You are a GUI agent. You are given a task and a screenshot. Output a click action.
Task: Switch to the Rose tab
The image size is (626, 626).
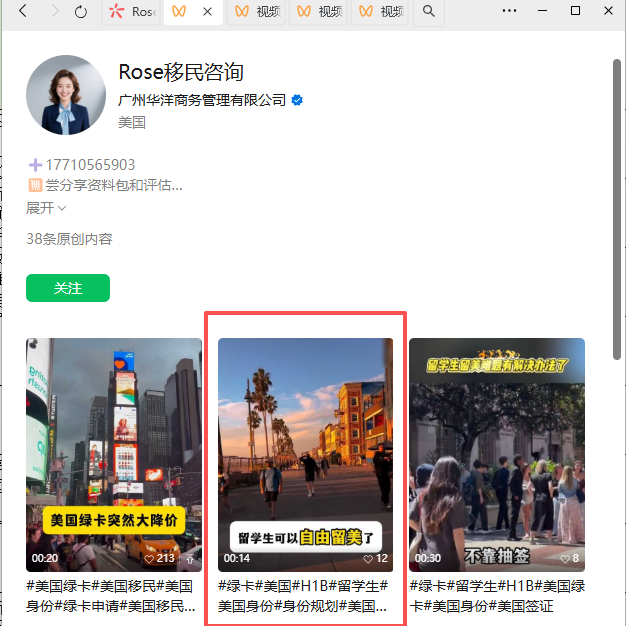tap(131, 12)
